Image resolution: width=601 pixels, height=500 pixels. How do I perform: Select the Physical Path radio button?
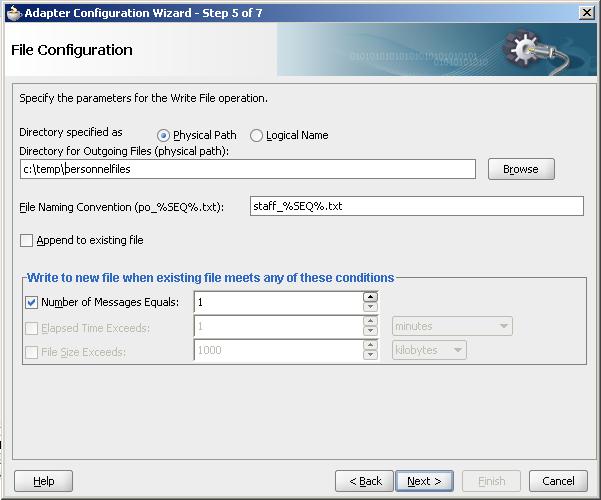(163, 135)
